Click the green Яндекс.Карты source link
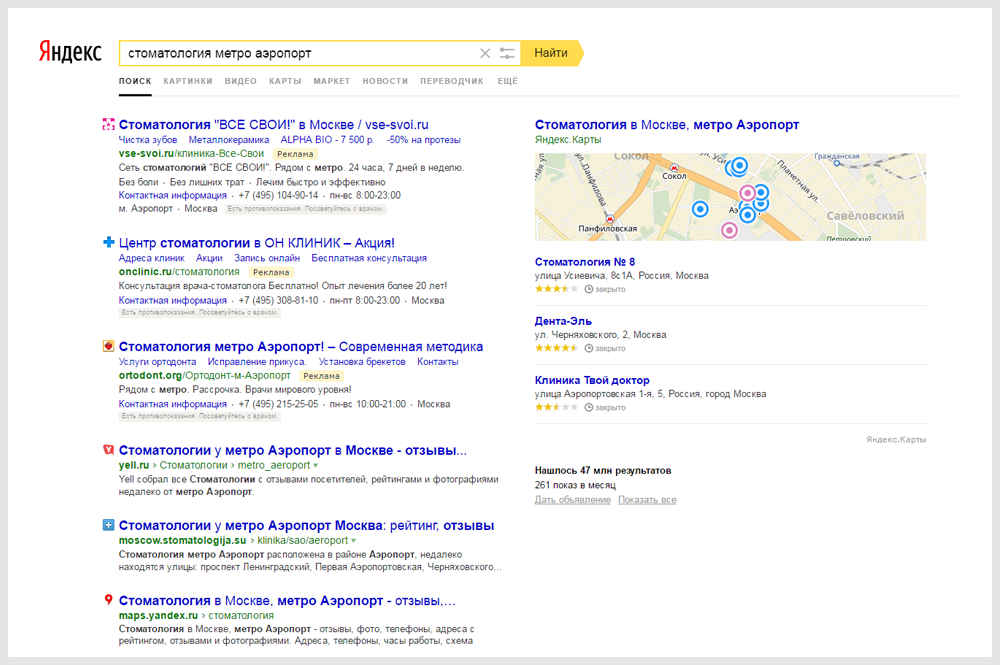 568,140
